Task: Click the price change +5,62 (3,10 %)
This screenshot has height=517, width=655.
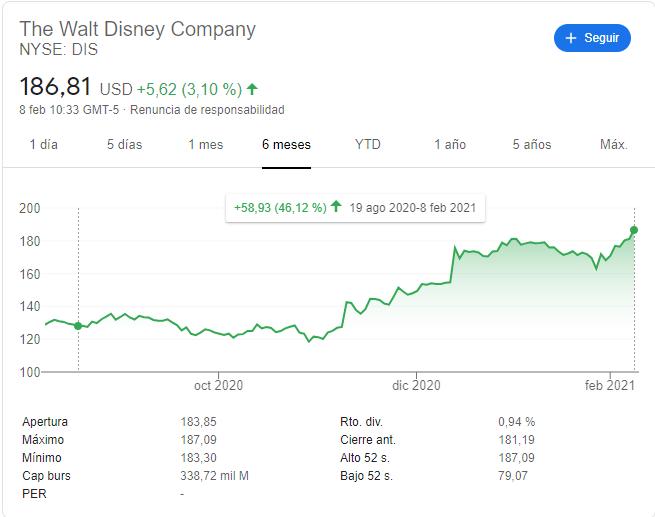Action: click(190, 89)
